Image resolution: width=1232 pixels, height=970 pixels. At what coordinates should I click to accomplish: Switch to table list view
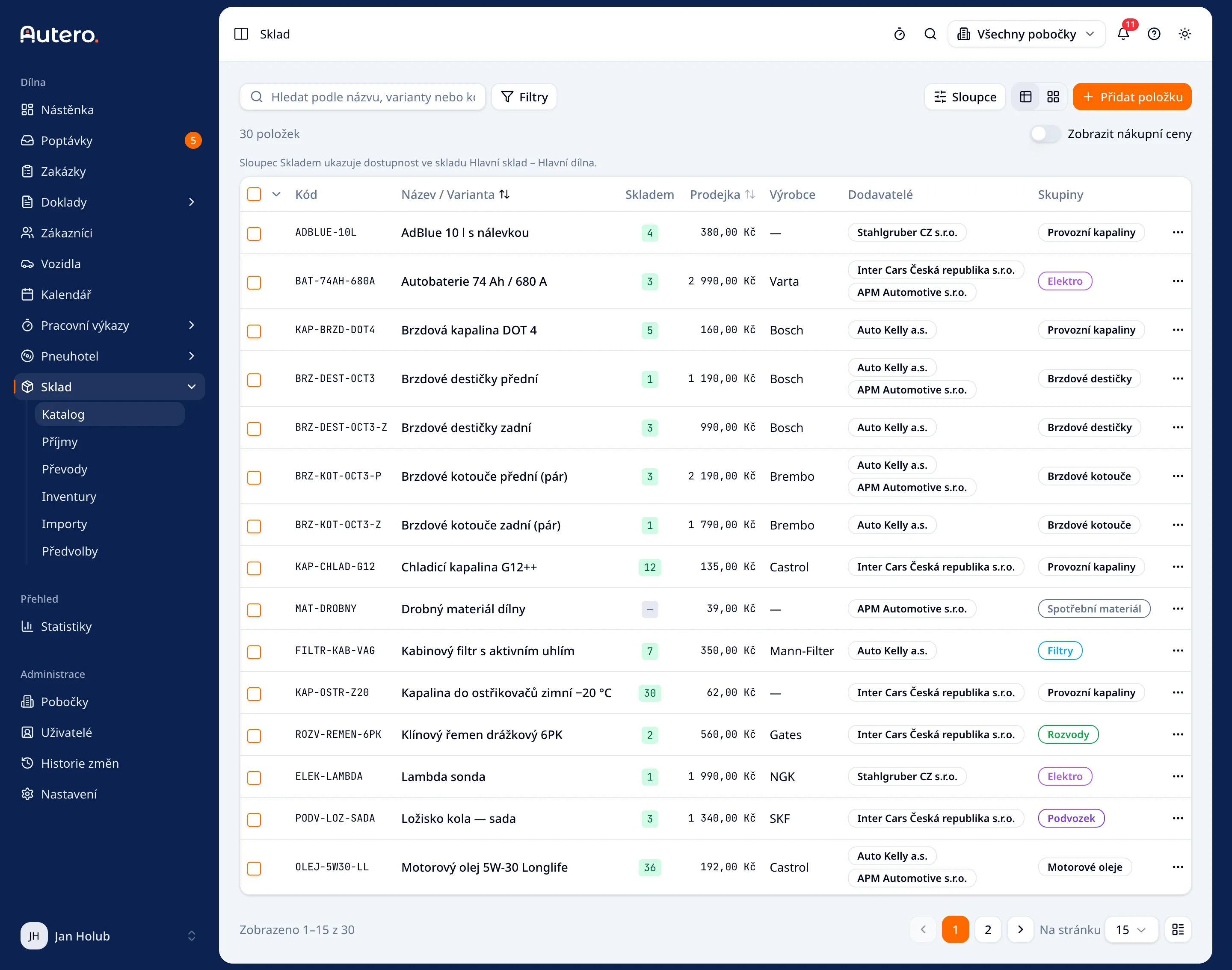1025,97
